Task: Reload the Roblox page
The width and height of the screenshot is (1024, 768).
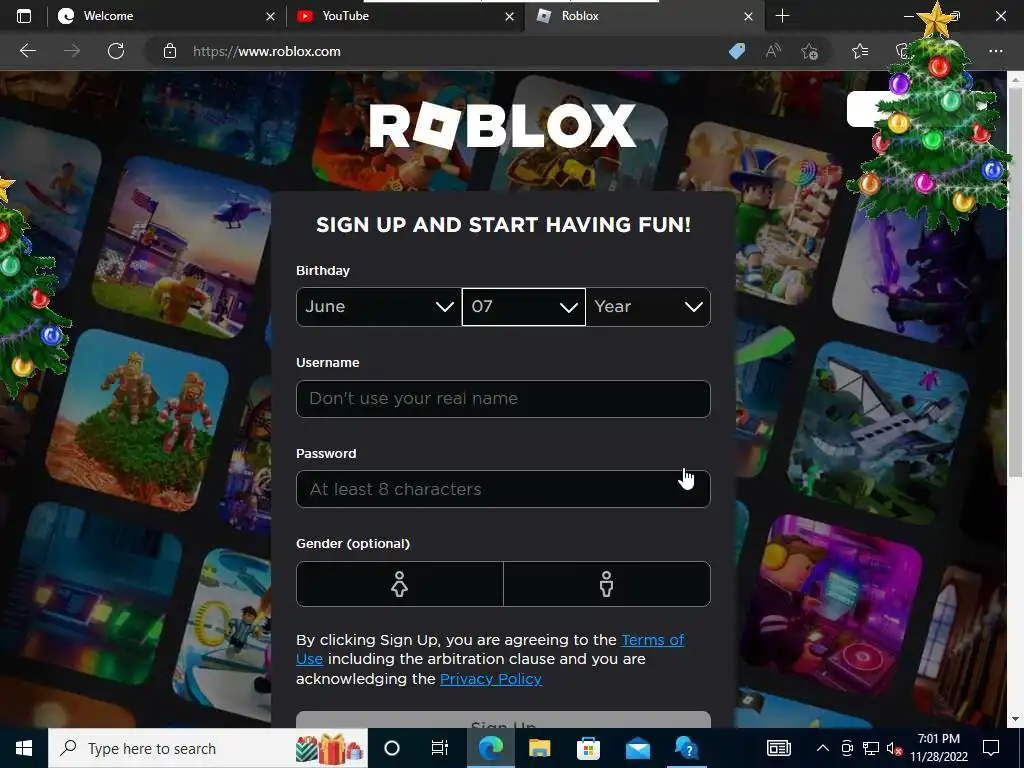Action: pyautogui.click(x=116, y=51)
